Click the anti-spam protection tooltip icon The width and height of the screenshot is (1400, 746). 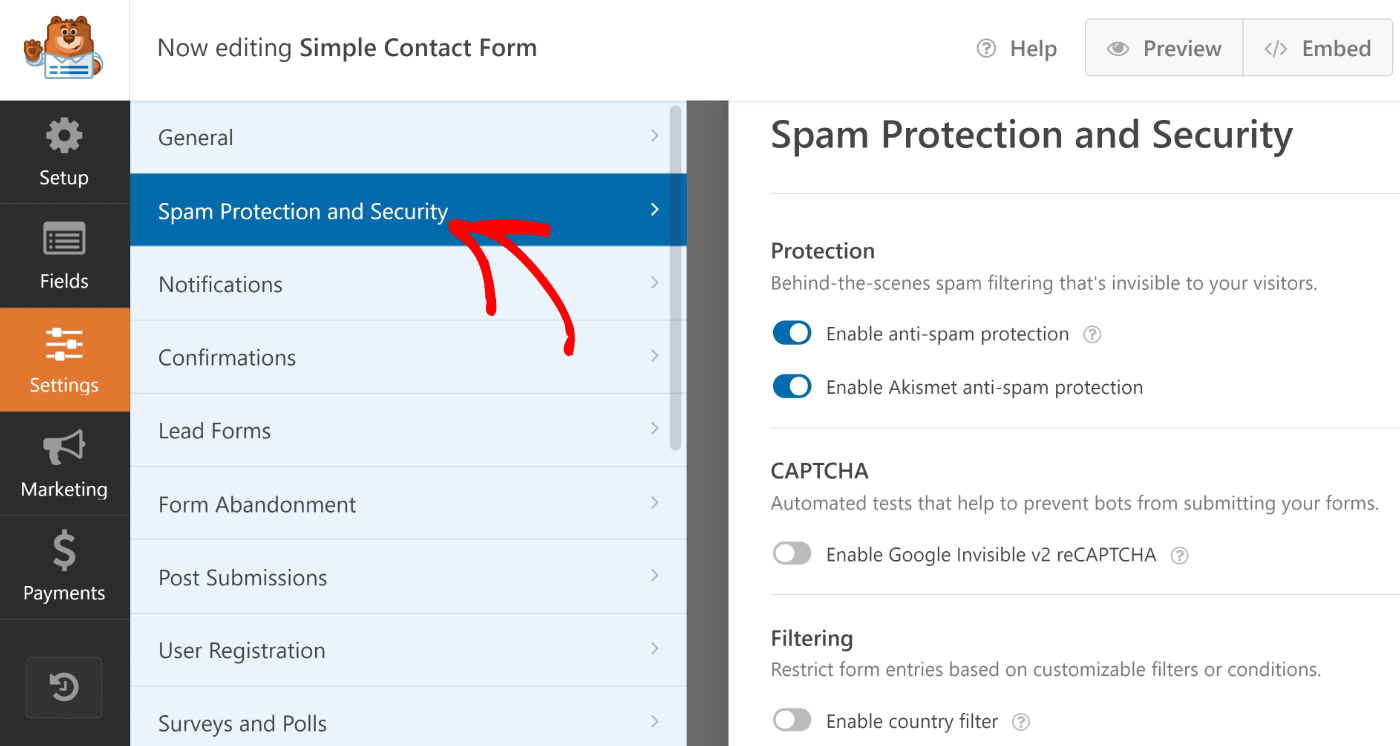coord(1091,333)
